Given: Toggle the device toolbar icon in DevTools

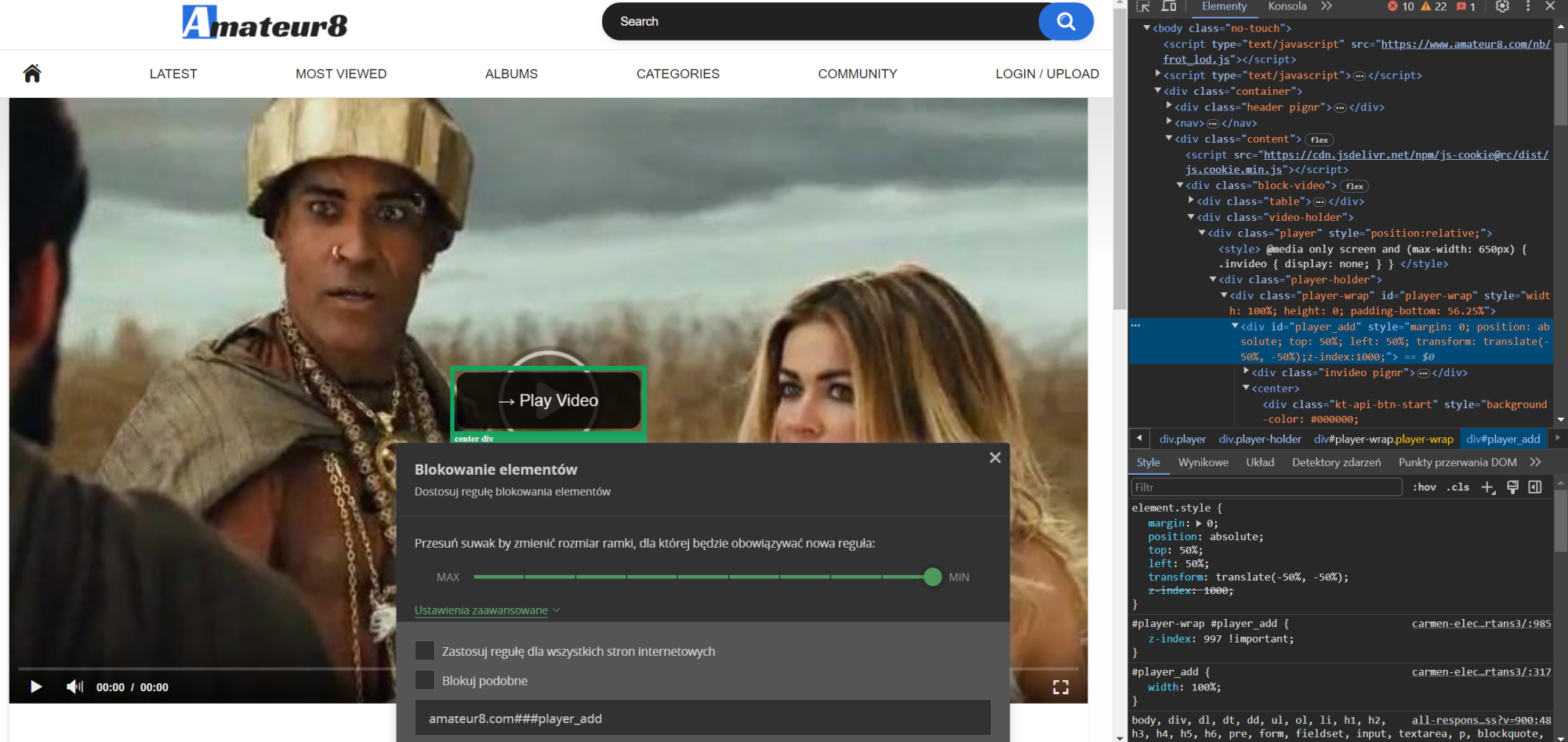Looking at the screenshot, I should click(1168, 6).
